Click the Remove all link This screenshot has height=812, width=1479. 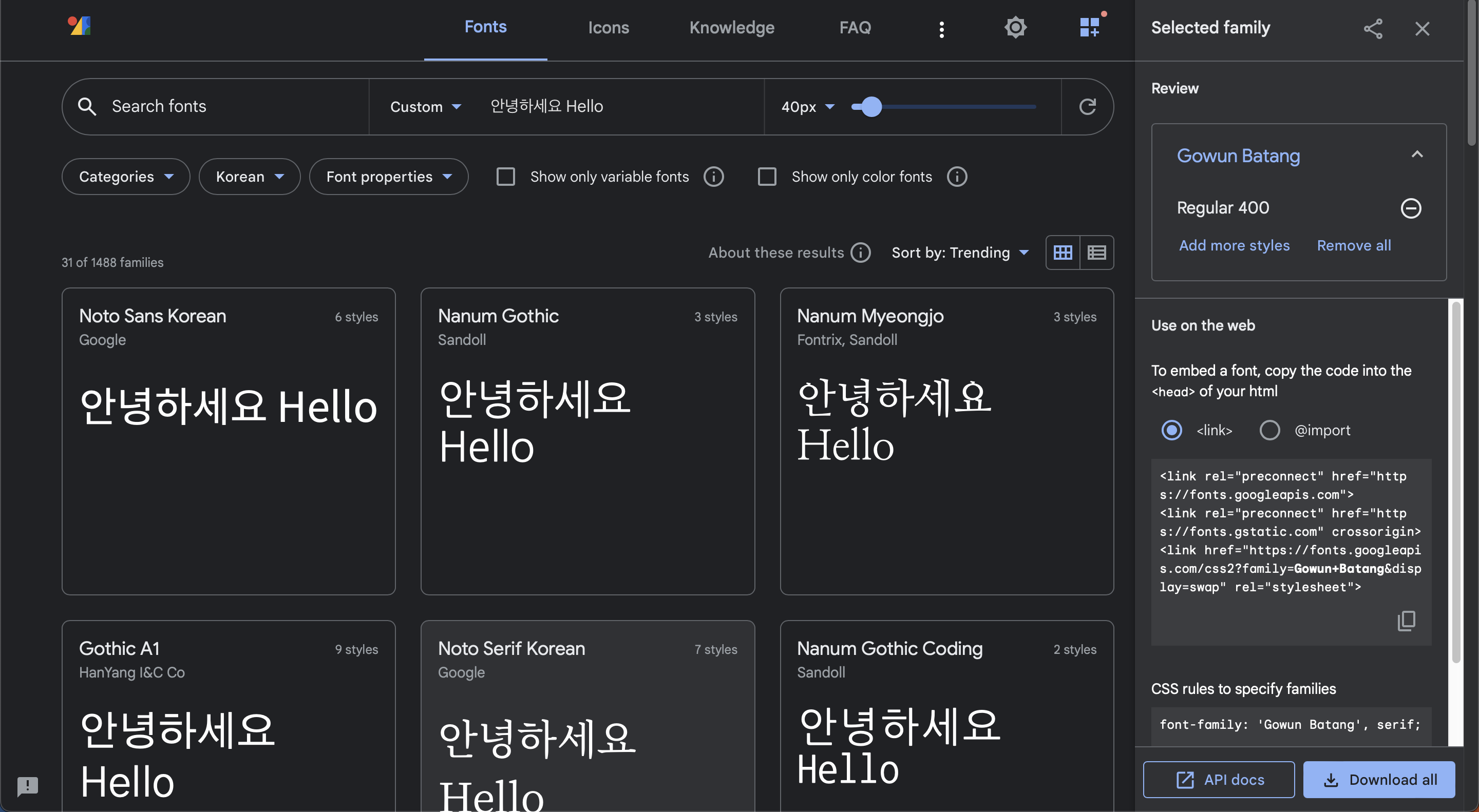point(1353,246)
